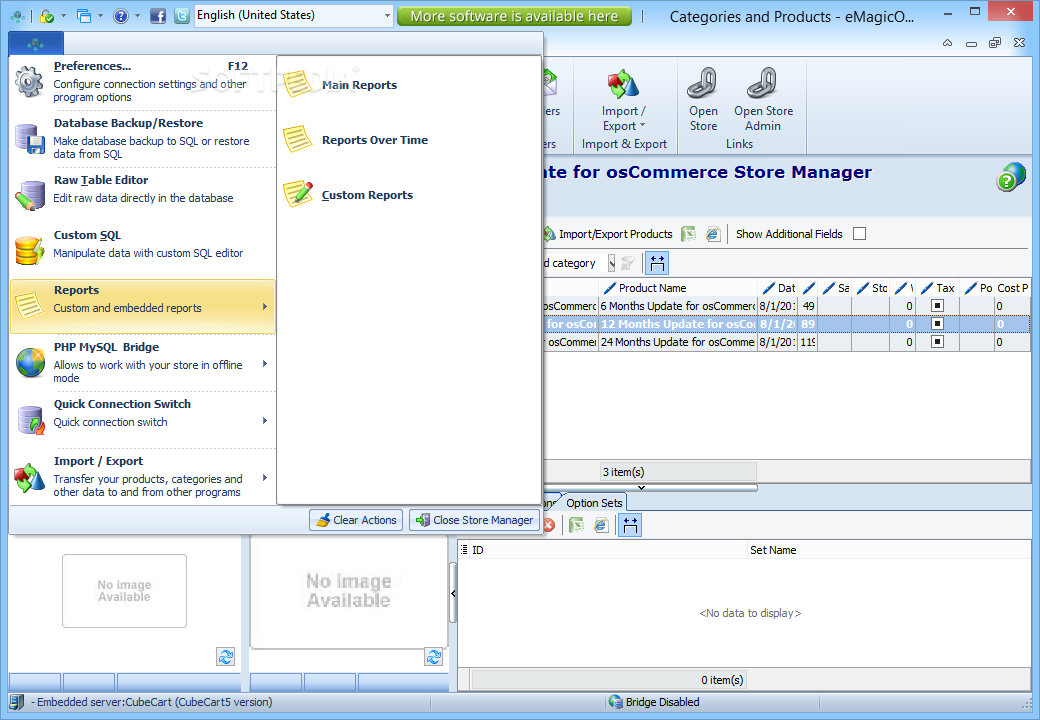Open the Import / Export ribbon dropdown arrow

[642, 126]
